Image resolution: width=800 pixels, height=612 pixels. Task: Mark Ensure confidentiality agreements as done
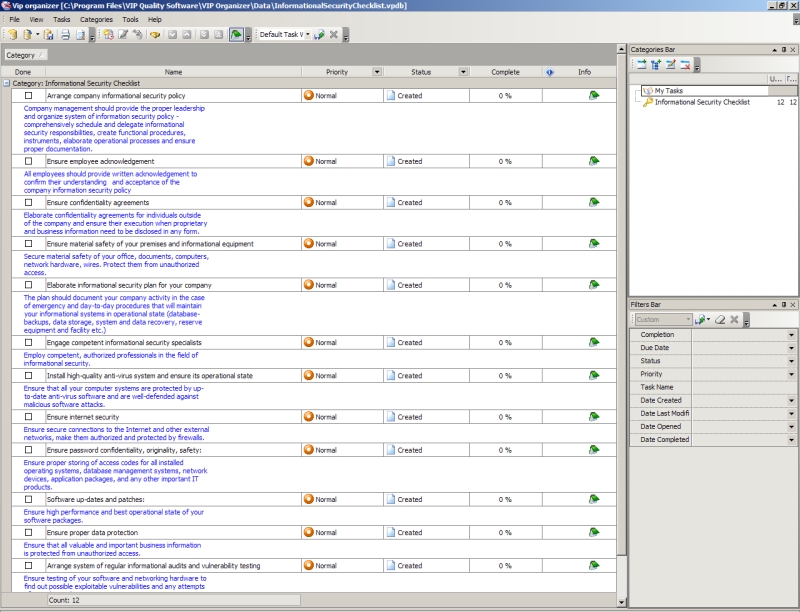pyautogui.click(x=29, y=203)
